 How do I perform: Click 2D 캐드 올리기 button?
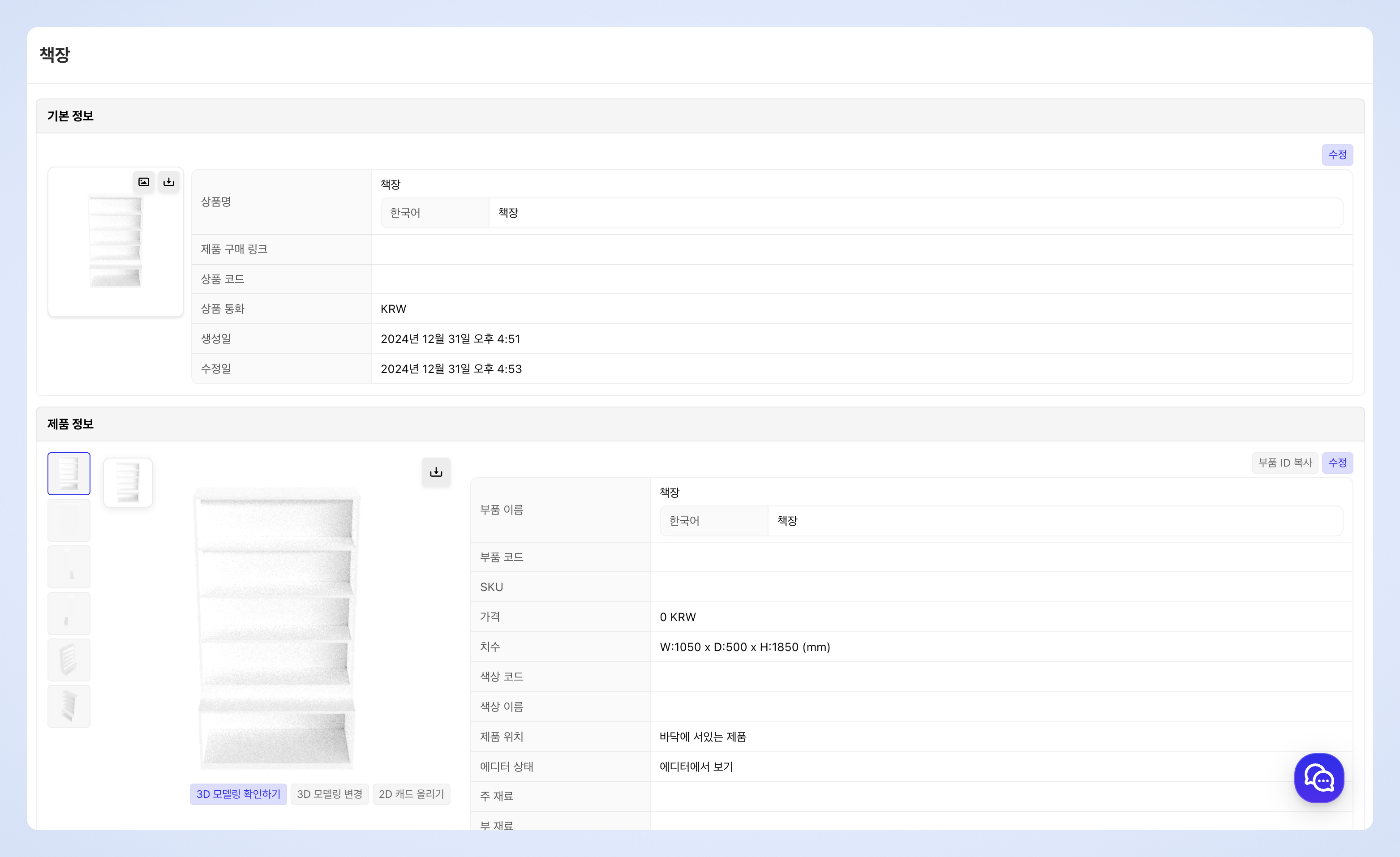tap(412, 794)
